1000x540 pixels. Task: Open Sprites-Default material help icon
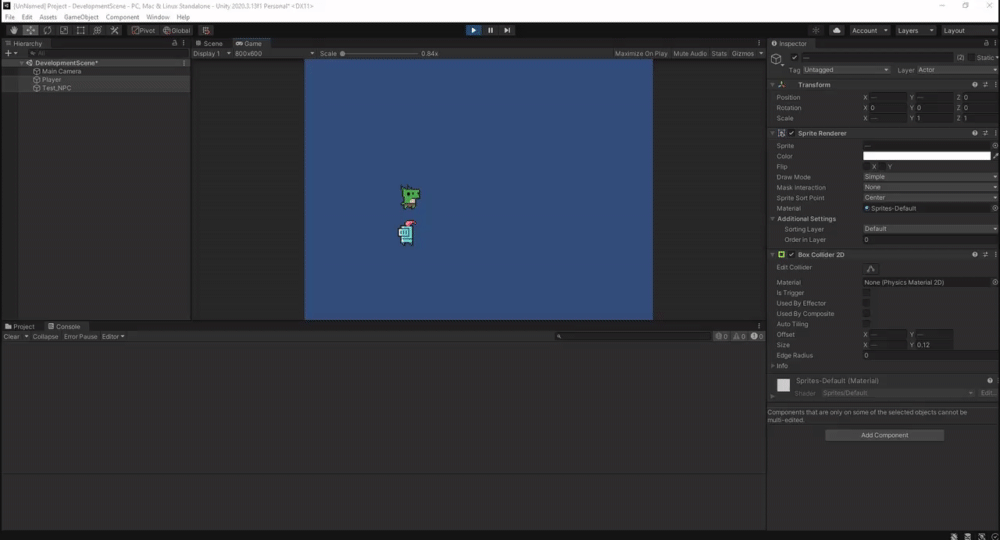(x=990, y=380)
